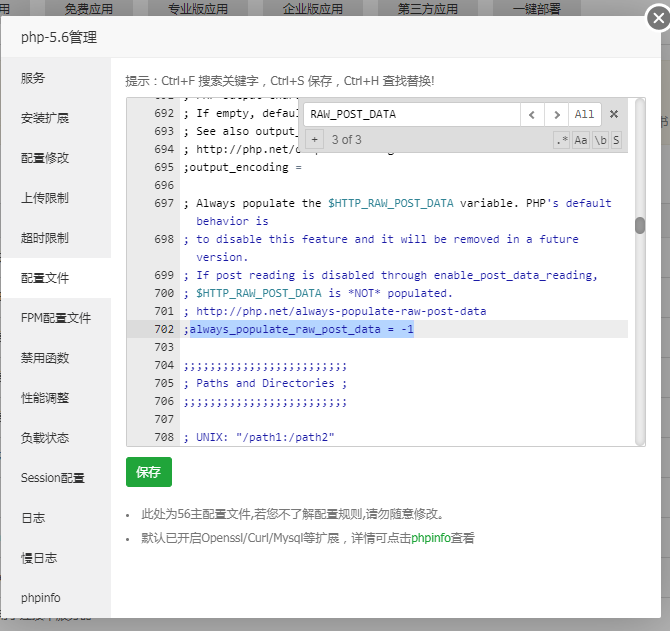Switch to 专业版应用 tab in background
This screenshot has height=631, width=670.
[x=198, y=8]
